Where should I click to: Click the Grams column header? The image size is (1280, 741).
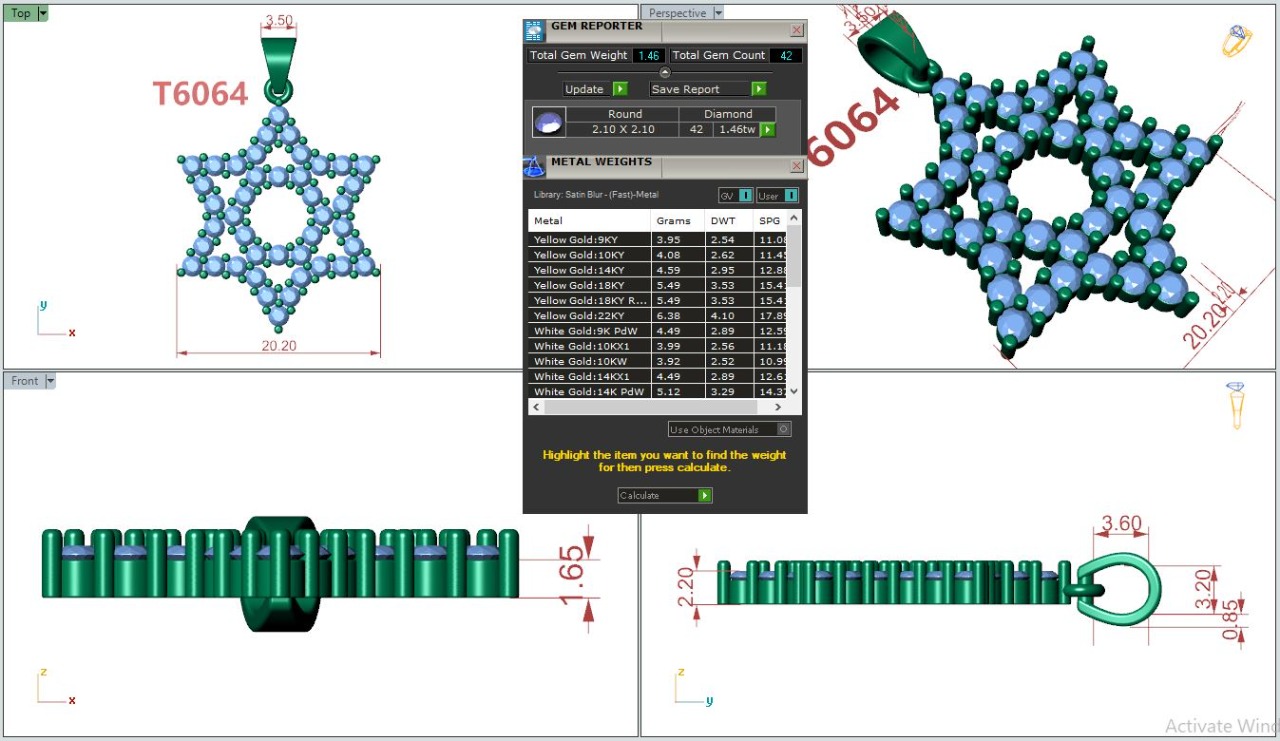tap(673, 220)
